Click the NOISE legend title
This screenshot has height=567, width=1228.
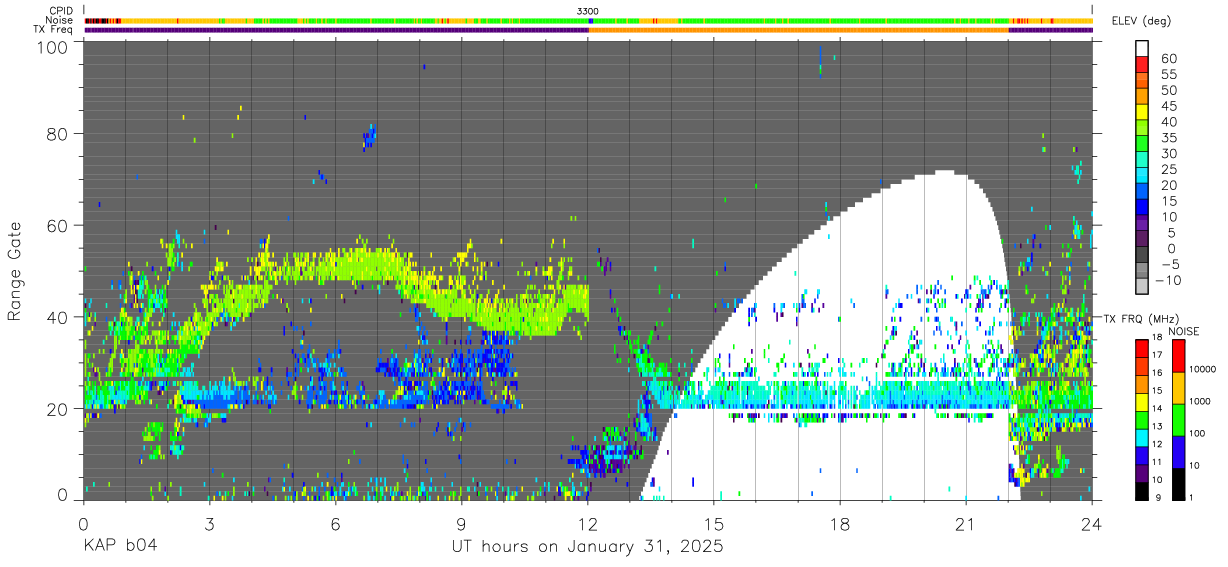pos(1183,331)
